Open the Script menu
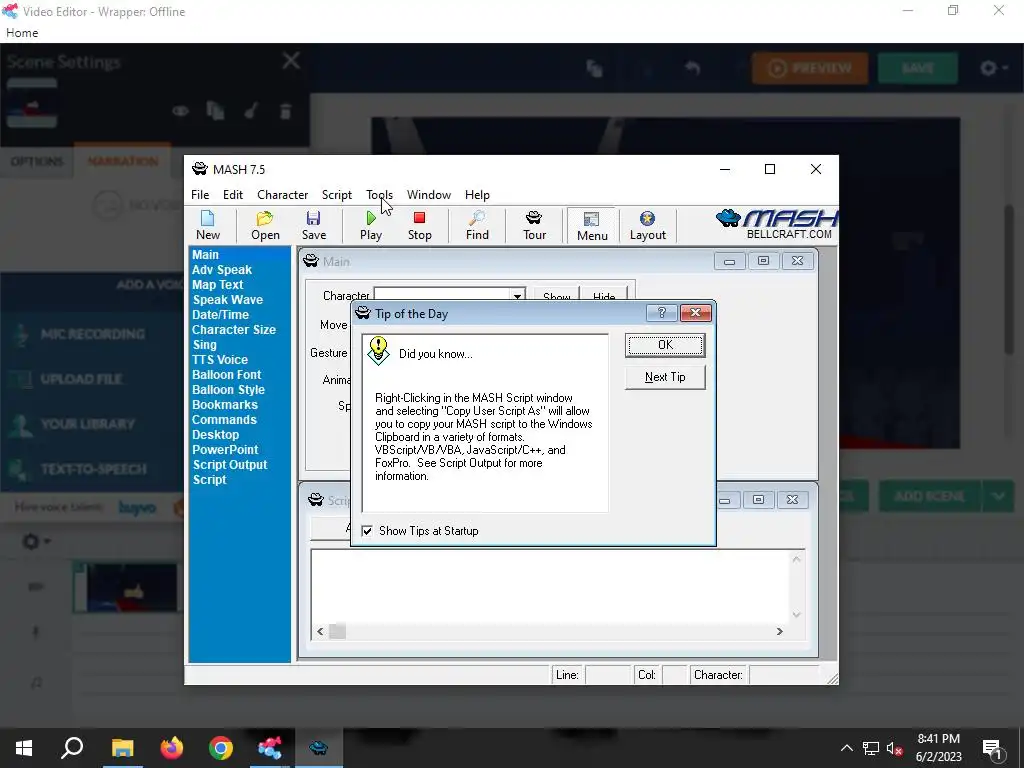Image resolution: width=1024 pixels, height=768 pixels. click(x=336, y=195)
